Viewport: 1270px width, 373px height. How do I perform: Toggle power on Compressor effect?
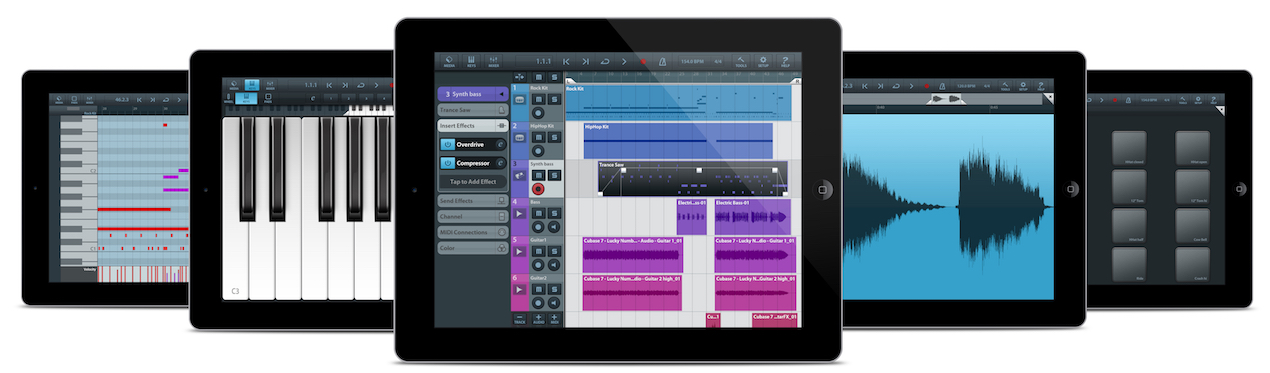pyautogui.click(x=447, y=163)
